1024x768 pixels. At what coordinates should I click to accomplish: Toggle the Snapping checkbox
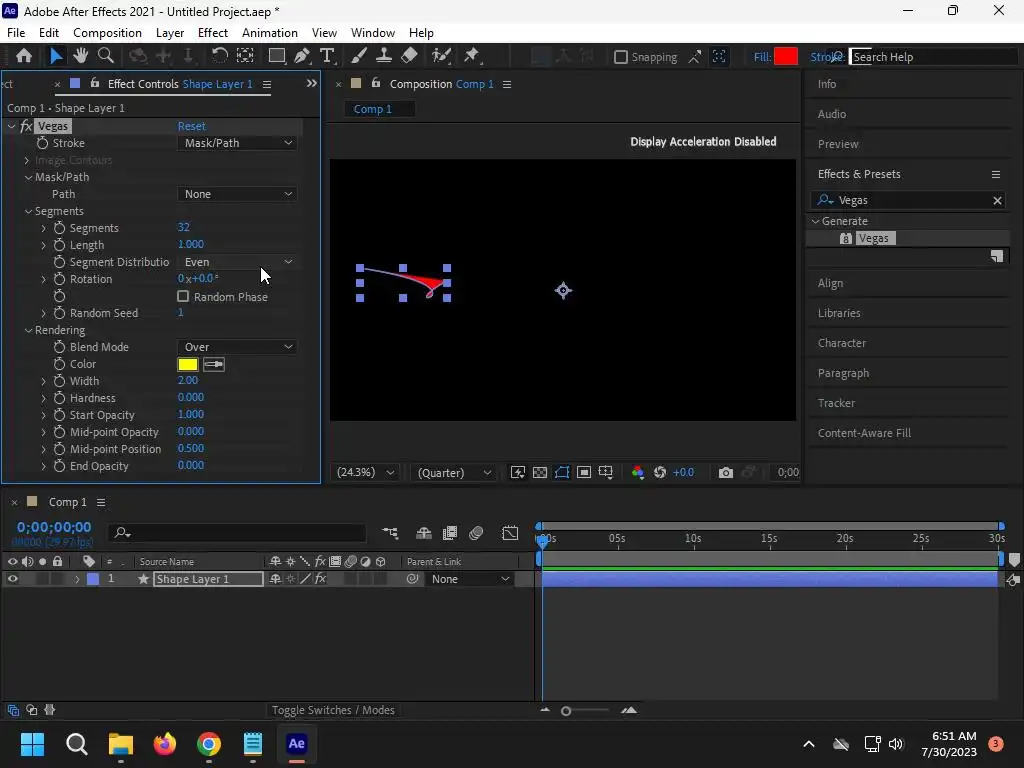click(x=621, y=57)
